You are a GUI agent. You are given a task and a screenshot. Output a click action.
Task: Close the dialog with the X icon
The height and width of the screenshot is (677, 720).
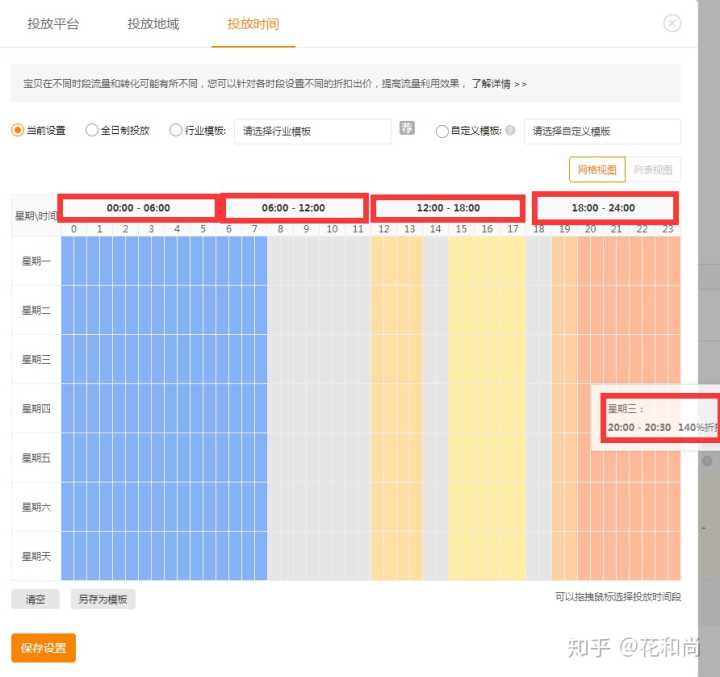[672, 23]
